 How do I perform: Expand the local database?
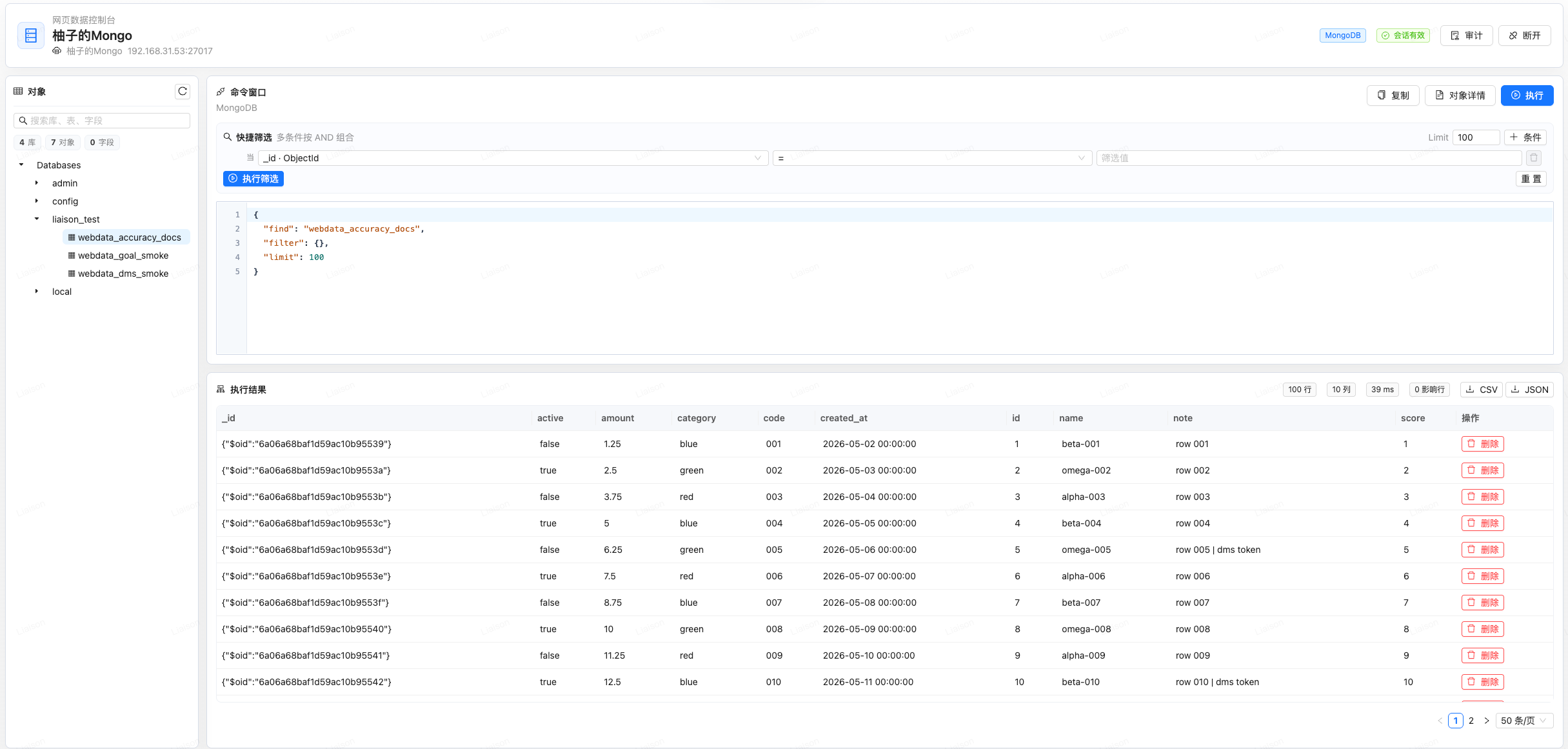click(37, 292)
